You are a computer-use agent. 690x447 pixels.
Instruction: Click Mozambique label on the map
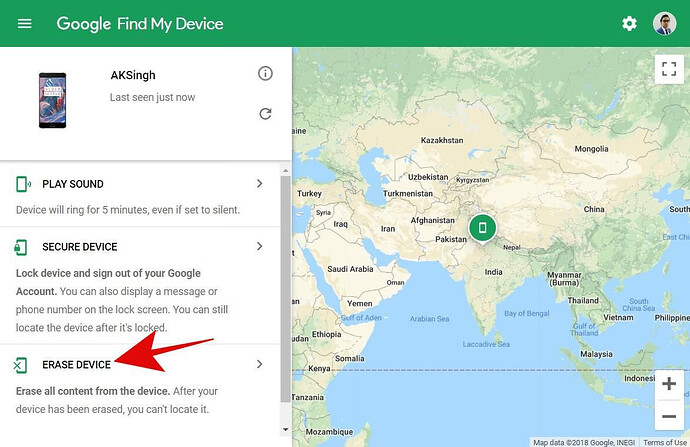tap(330, 432)
